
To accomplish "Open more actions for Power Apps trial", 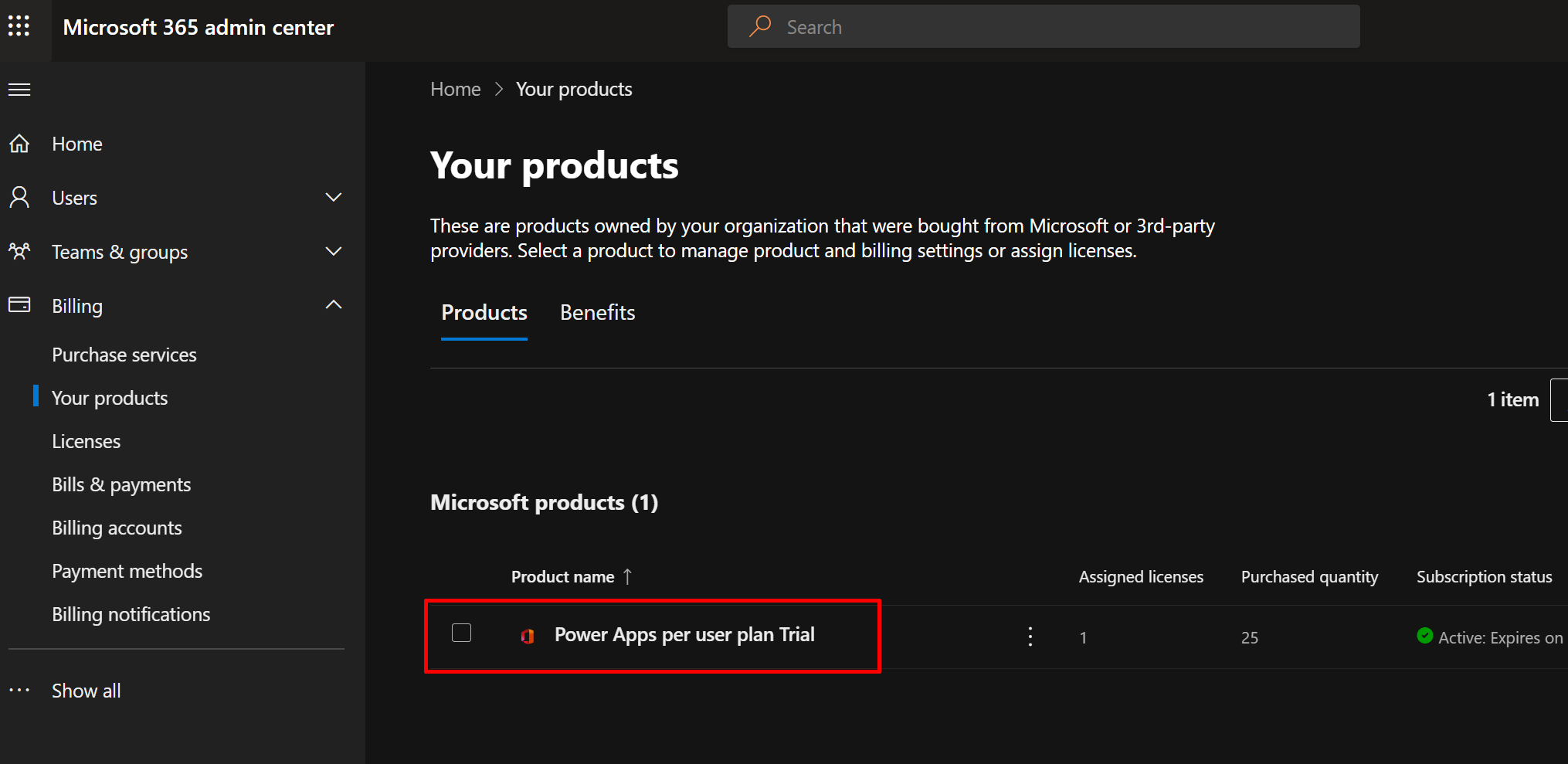I will click(x=1030, y=637).
